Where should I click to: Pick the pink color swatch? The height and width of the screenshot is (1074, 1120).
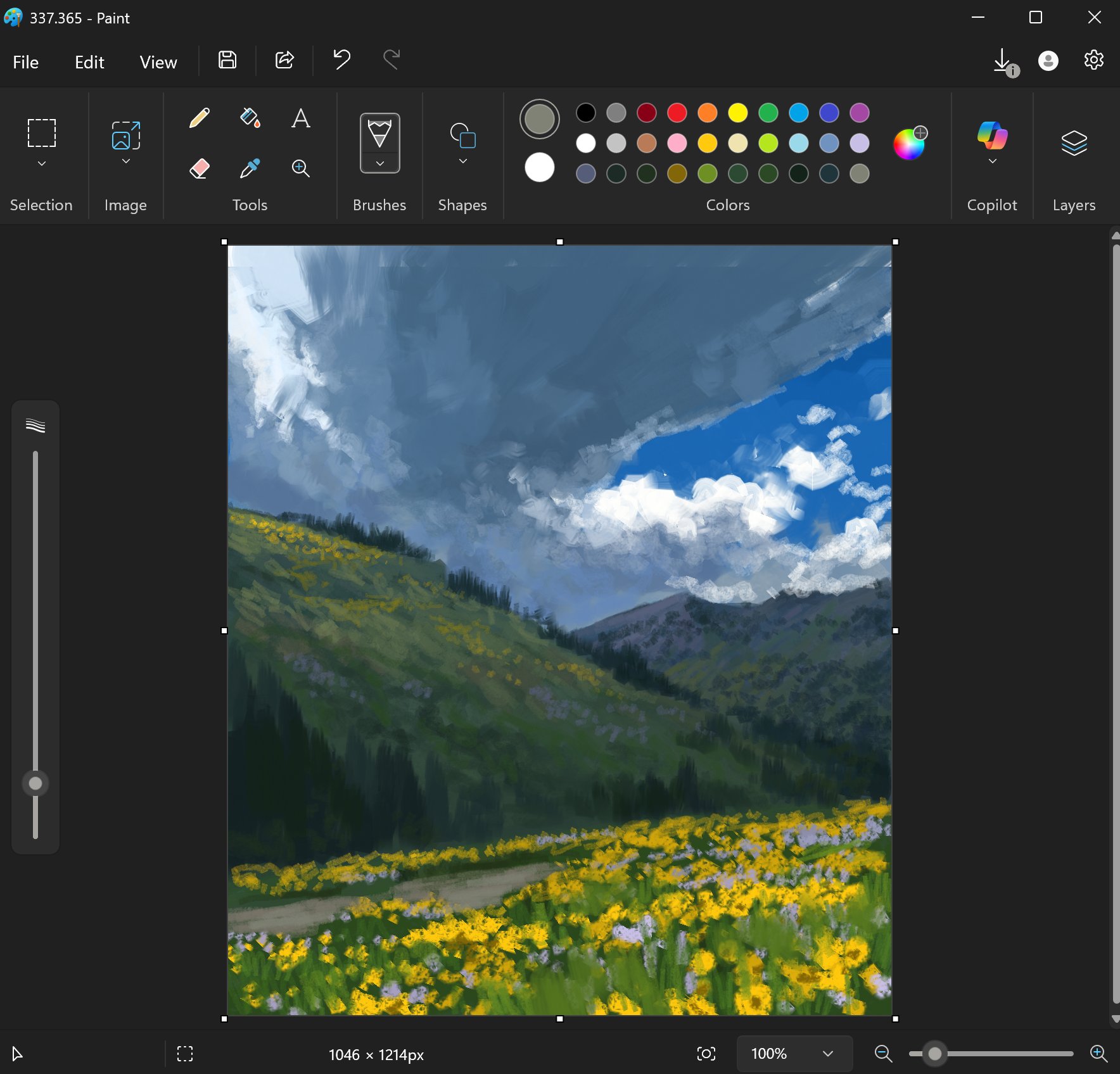(x=677, y=143)
